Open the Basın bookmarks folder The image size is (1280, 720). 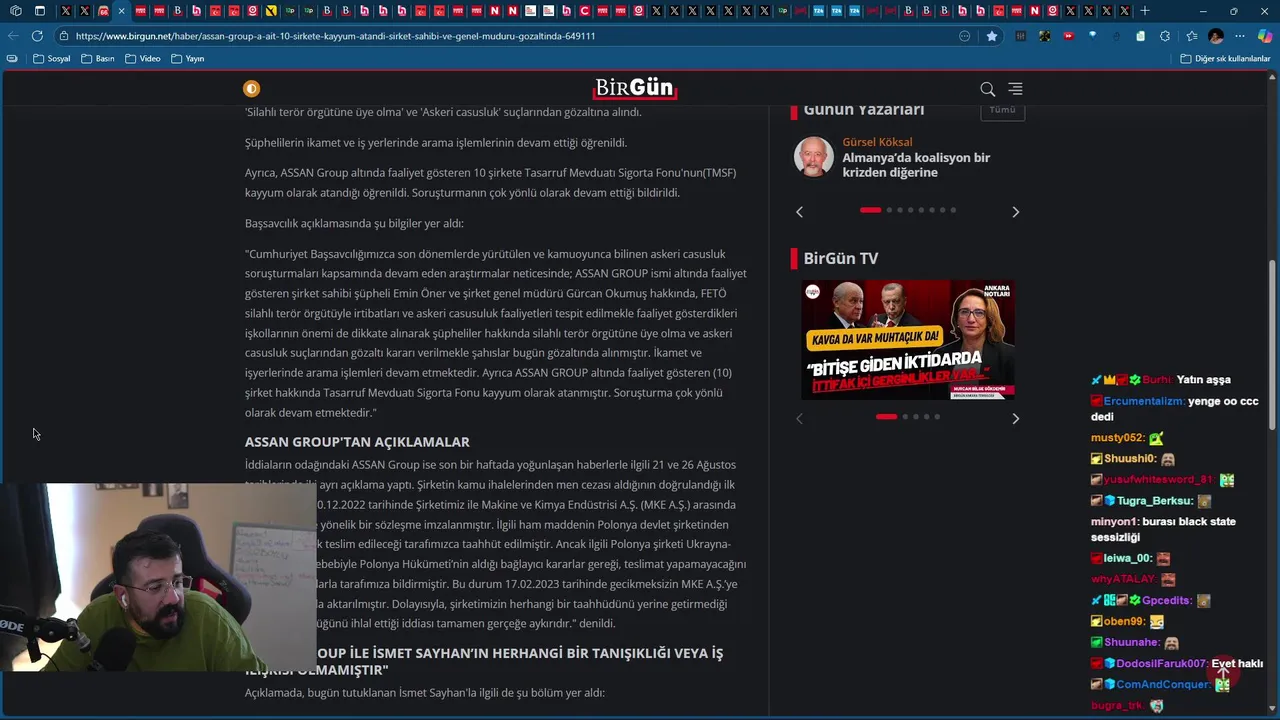click(x=98, y=59)
